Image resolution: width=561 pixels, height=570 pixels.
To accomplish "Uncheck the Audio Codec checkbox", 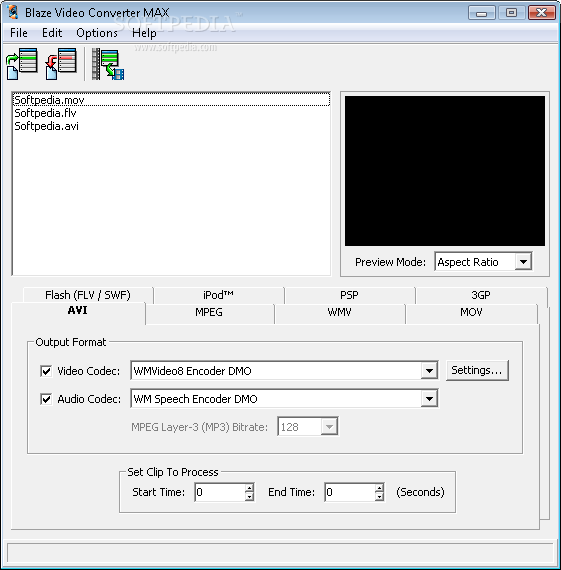I will pos(46,399).
